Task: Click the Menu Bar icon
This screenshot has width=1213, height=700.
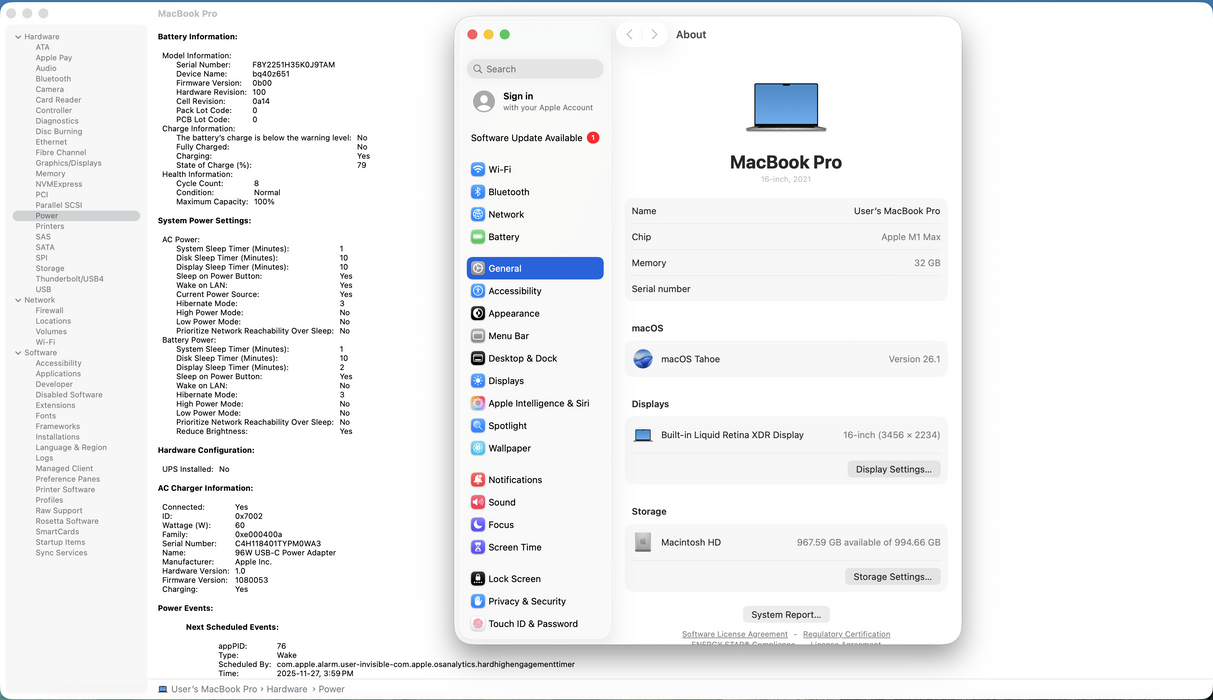Action: [x=478, y=336]
